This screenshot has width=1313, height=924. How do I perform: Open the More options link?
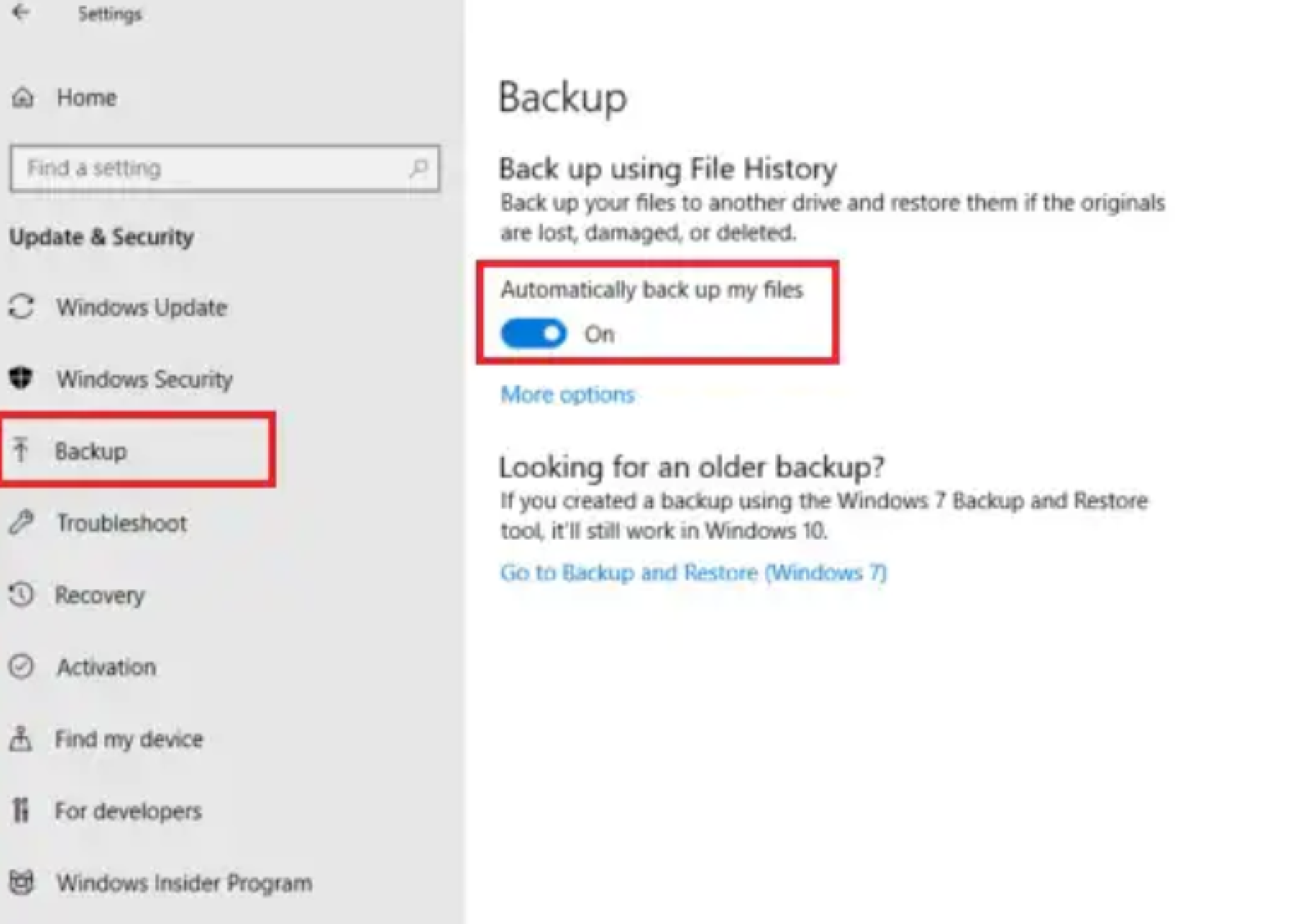[x=567, y=394]
